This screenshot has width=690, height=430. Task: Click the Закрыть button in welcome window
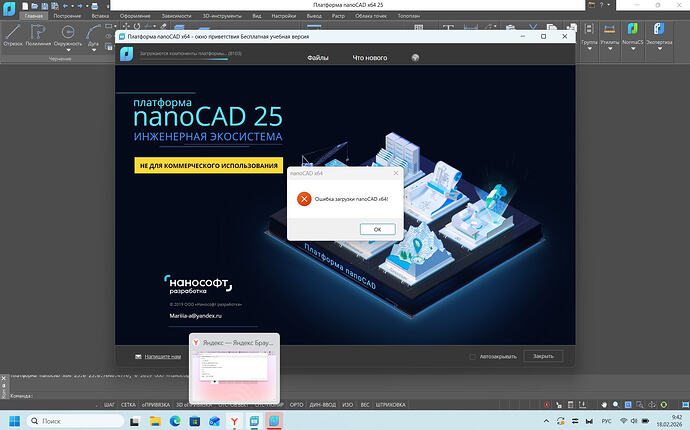pyautogui.click(x=543, y=356)
